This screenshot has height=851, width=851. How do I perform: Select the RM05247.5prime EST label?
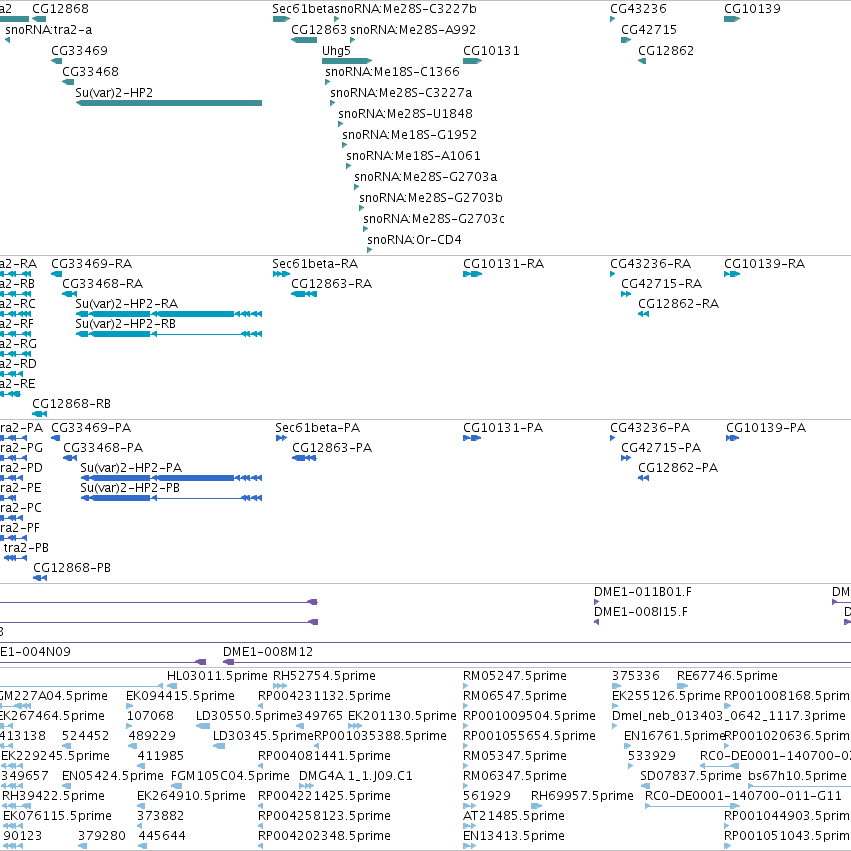coord(515,676)
